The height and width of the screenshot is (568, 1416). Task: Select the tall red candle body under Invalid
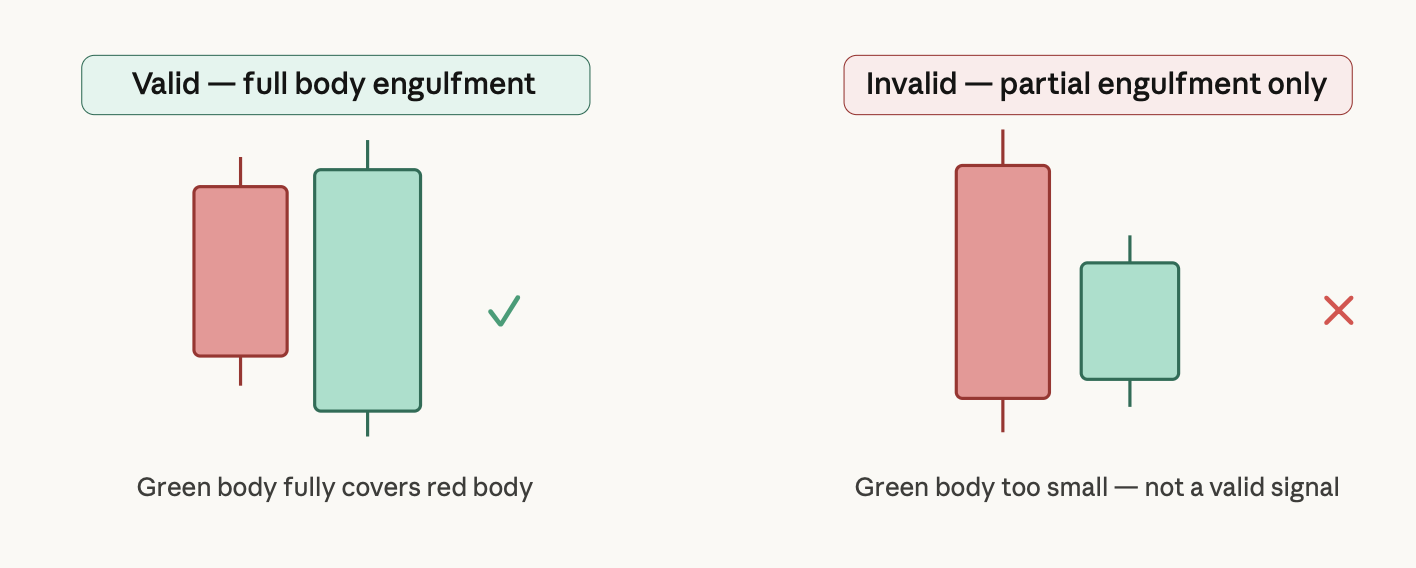[1003, 282]
